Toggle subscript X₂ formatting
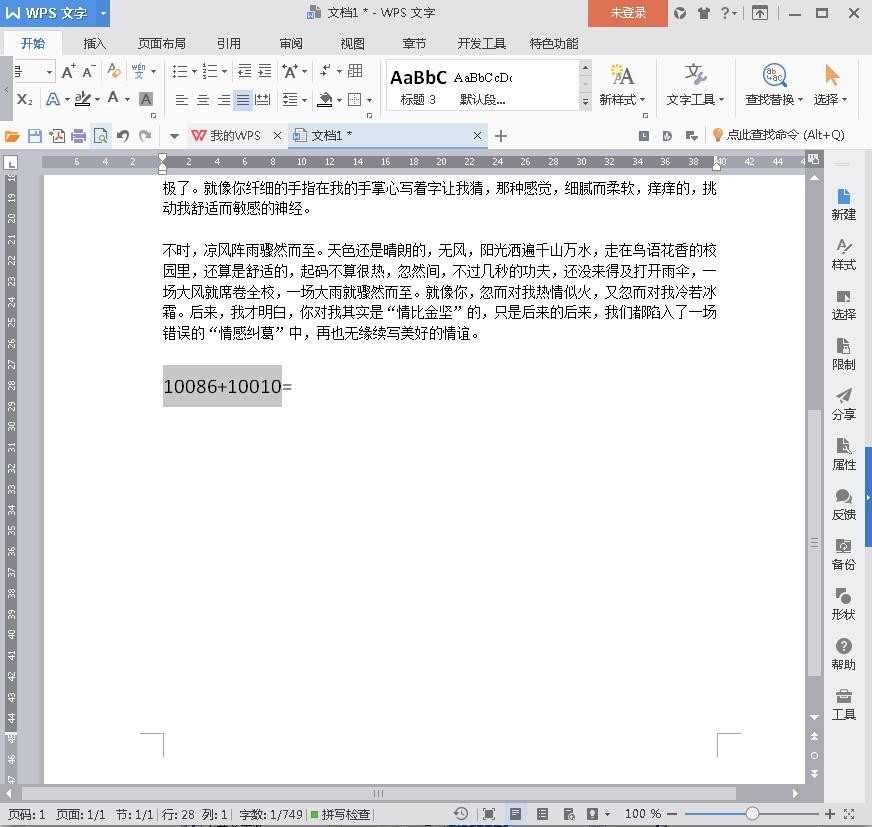Image resolution: width=872 pixels, height=827 pixels. [24, 100]
